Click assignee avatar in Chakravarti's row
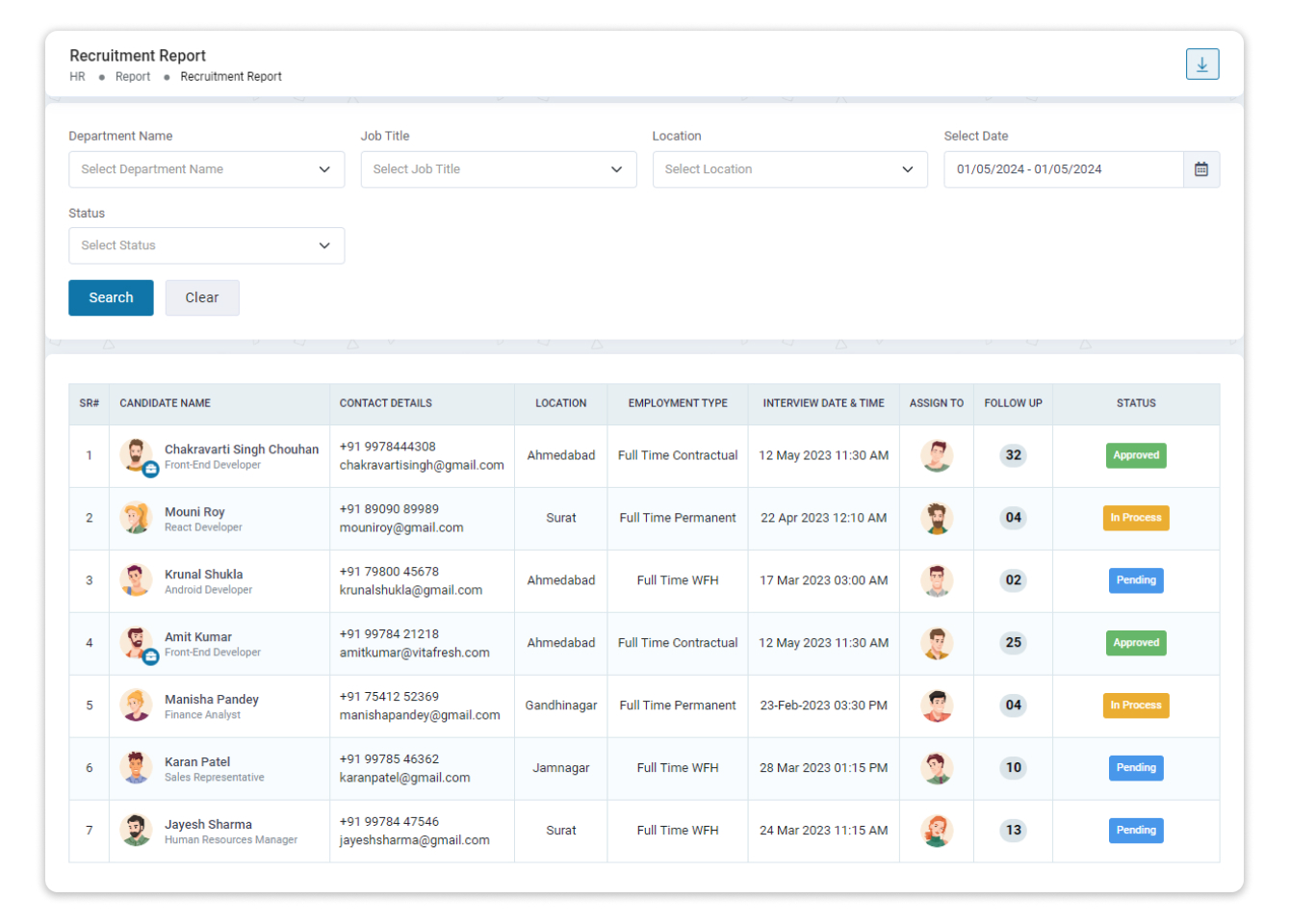This screenshot has width=1290, height=924. tap(937, 455)
